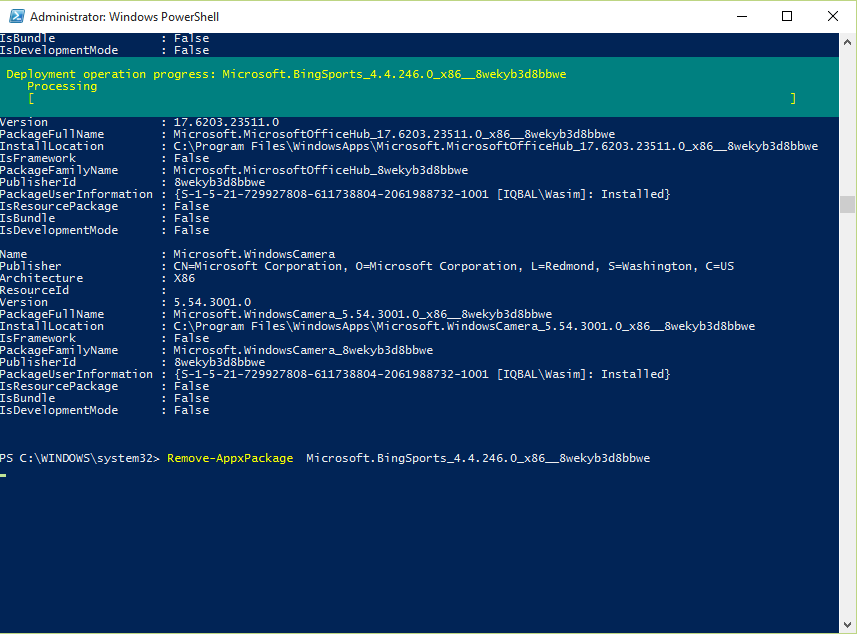Viewport: 857px width, 634px height.
Task: Maximize the PowerShell window
Action: [787, 17]
